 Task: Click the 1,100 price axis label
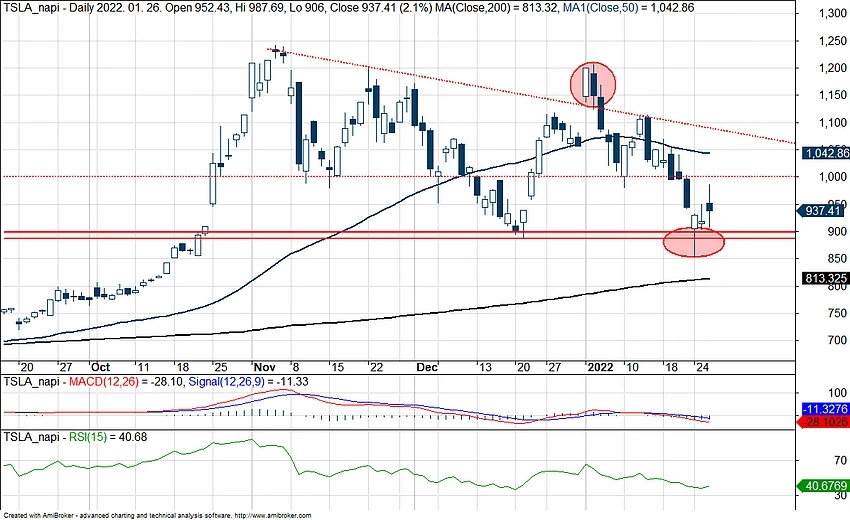tap(831, 123)
